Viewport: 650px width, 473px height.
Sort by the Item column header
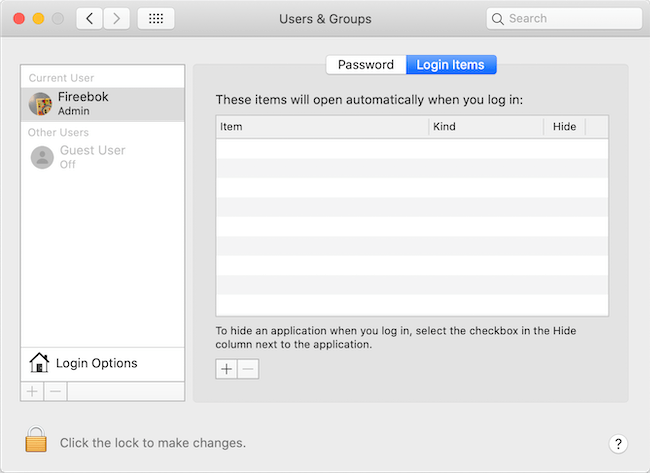pyautogui.click(x=322, y=127)
